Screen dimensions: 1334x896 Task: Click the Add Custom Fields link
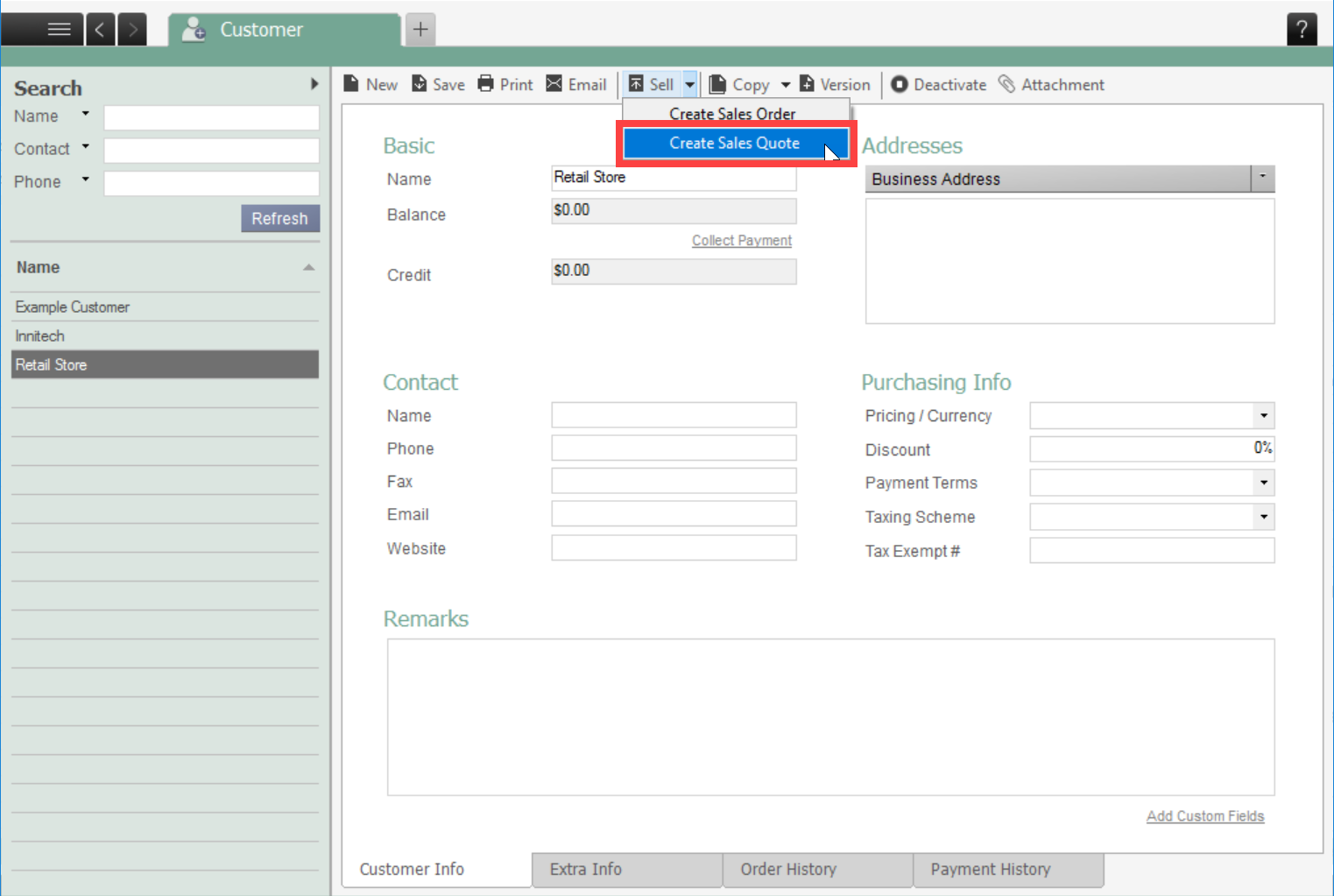1205,815
